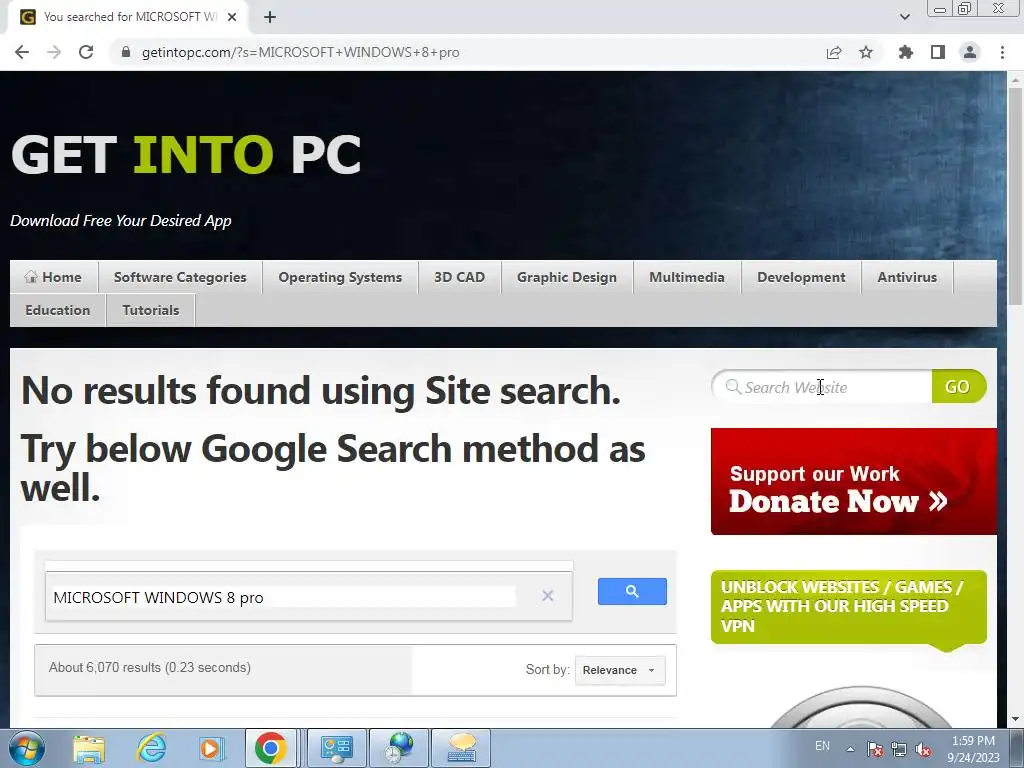Screen dimensions: 1024x768
Task: Open a new tab with plus button
Action: click(270, 17)
